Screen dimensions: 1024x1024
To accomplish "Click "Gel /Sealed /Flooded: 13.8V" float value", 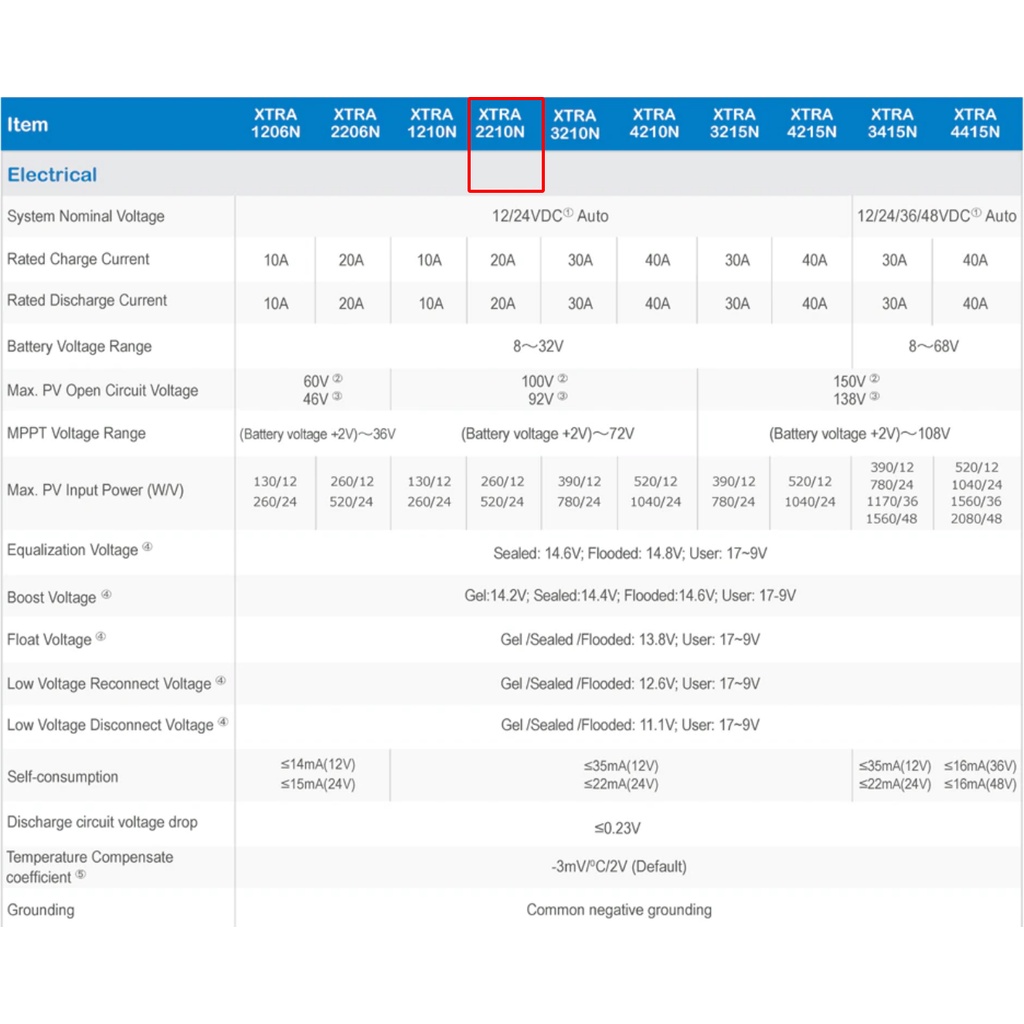I will (x=630, y=639).
